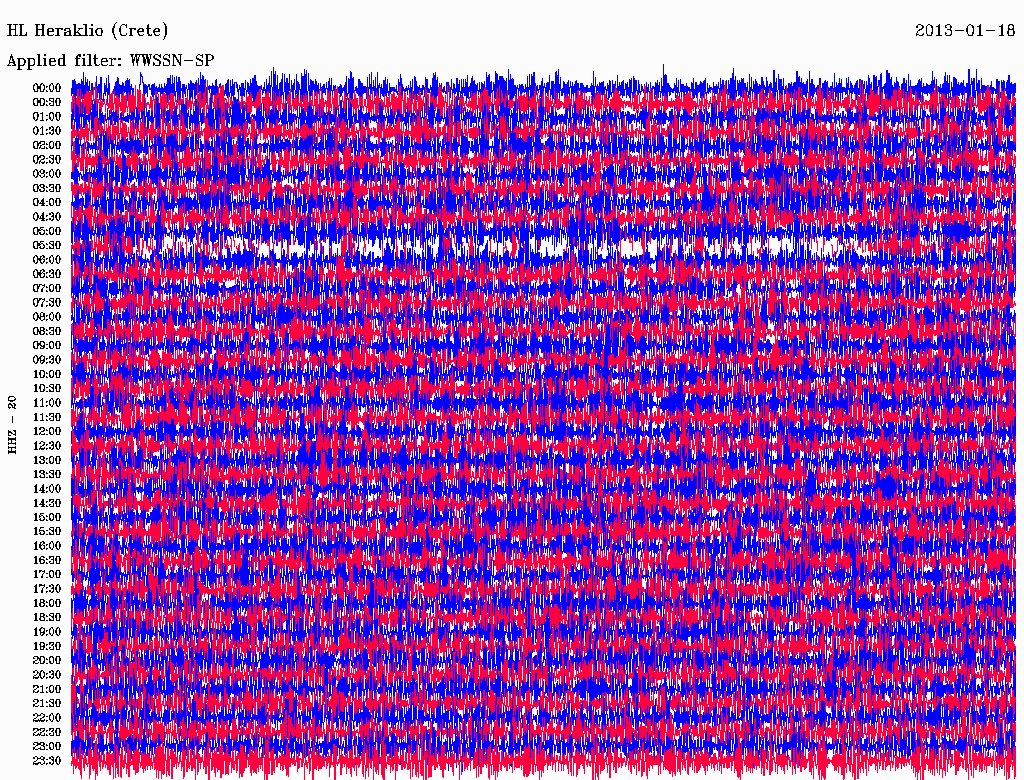Select the 12:00 time row label
Viewport: 1024px width, 780px height.
pos(47,431)
